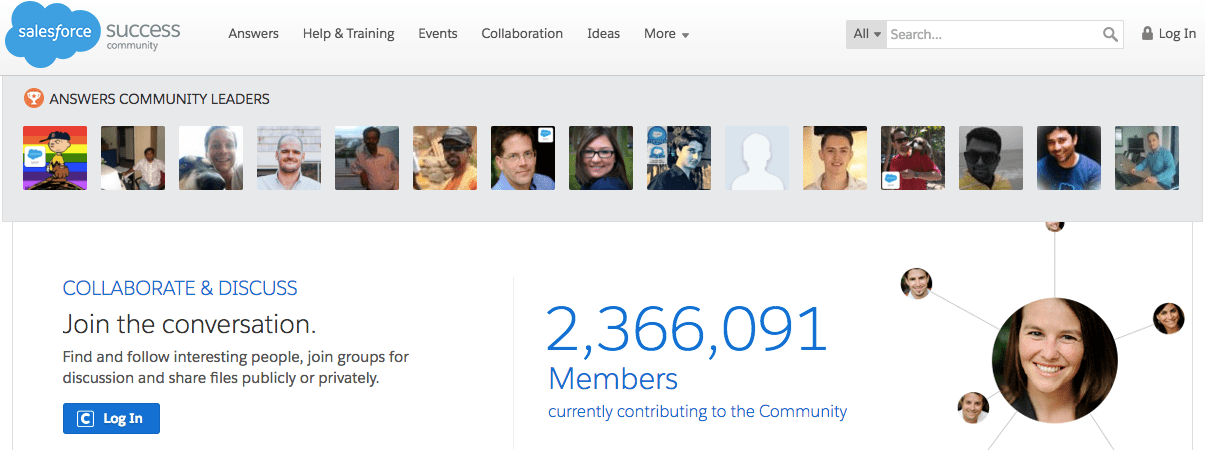The width and height of the screenshot is (1205, 450).
Task: Click 'currently contributing to the Community' text
Action: (698, 411)
